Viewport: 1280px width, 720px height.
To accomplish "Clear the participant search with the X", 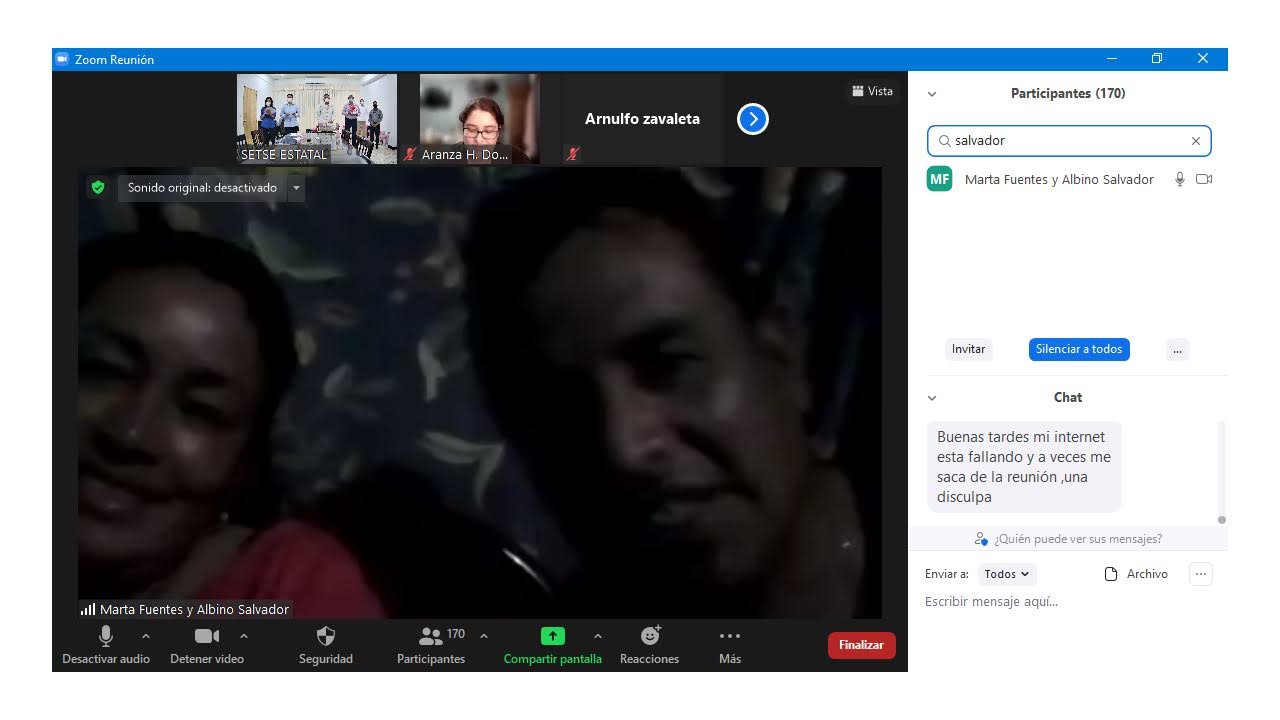I will [1196, 141].
